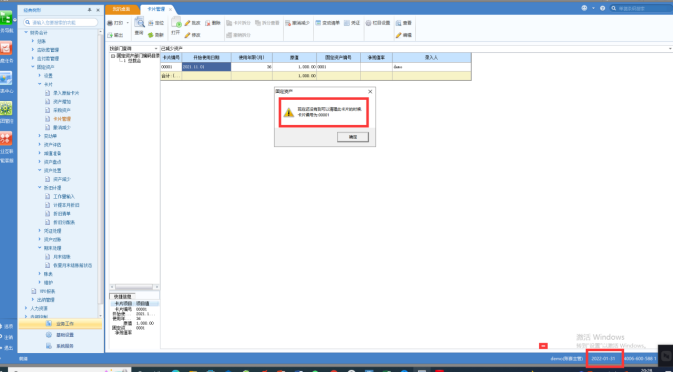Collapse the 固定资产 tree node

[x=33, y=67]
